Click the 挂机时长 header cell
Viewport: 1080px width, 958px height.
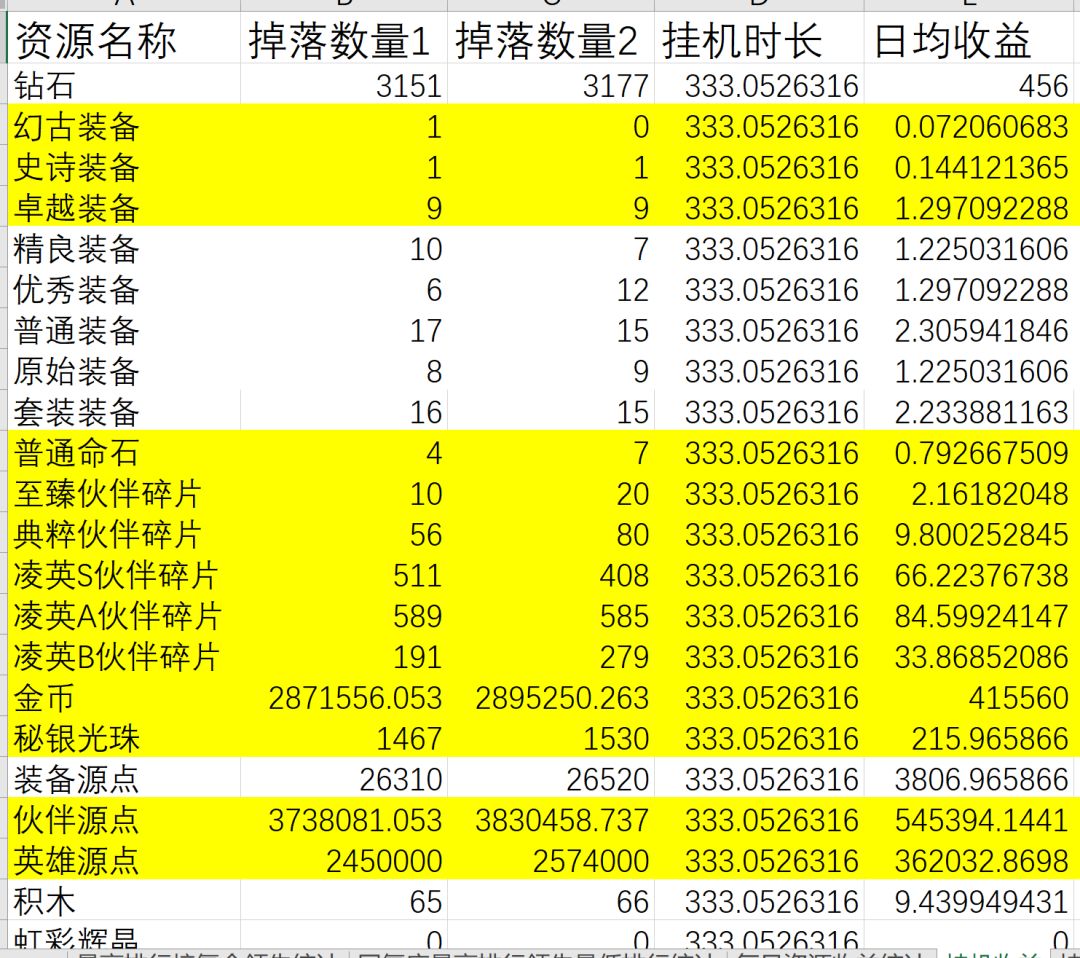(758, 39)
